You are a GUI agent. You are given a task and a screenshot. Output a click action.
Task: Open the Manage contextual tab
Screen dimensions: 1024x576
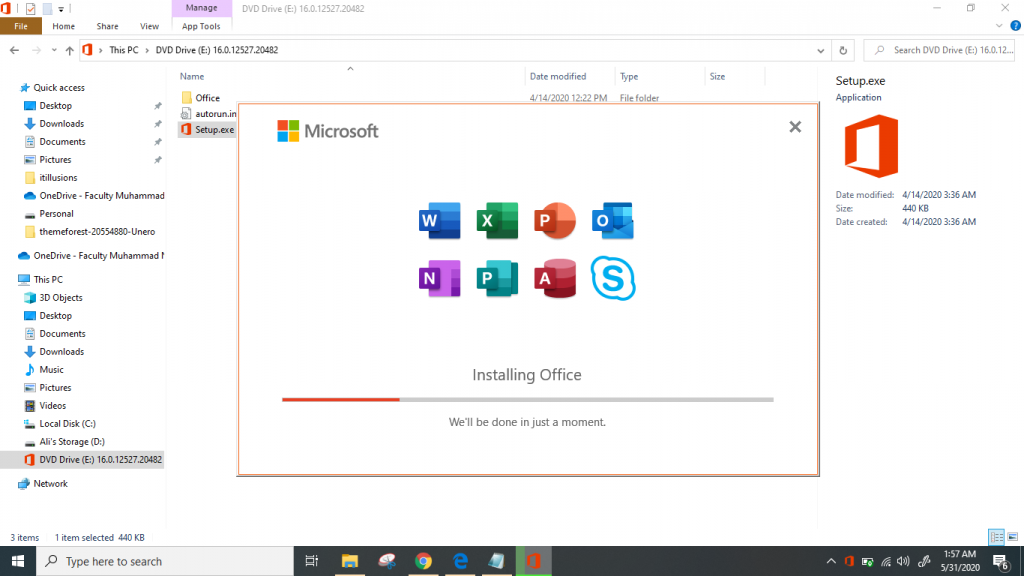(x=201, y=8)
